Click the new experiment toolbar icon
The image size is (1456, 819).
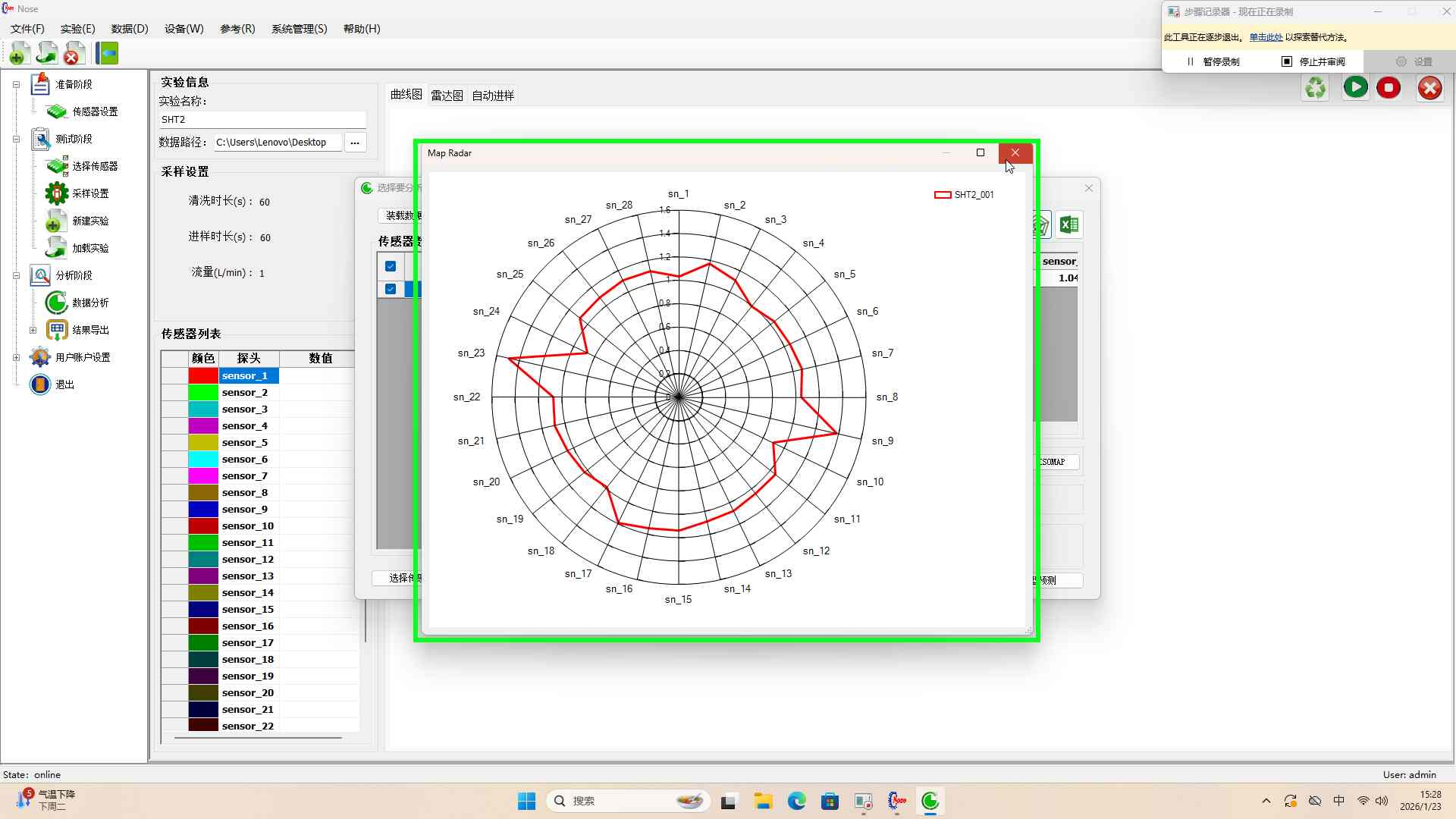(18, 53)
